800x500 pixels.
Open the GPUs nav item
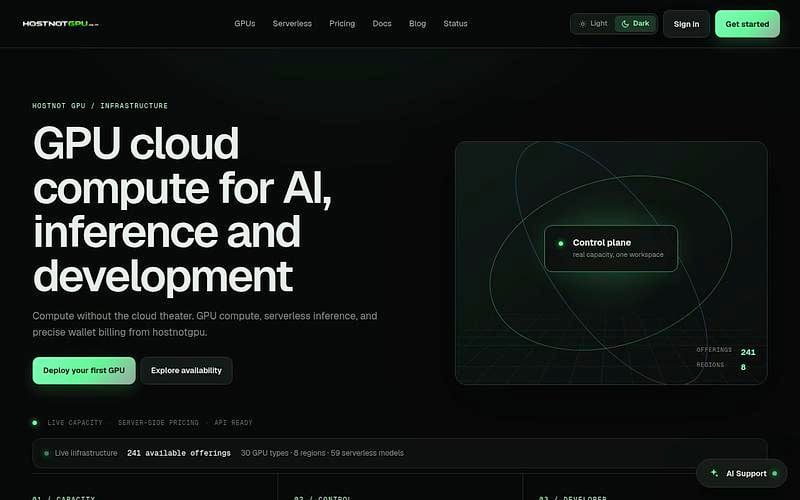coord(244,23)
